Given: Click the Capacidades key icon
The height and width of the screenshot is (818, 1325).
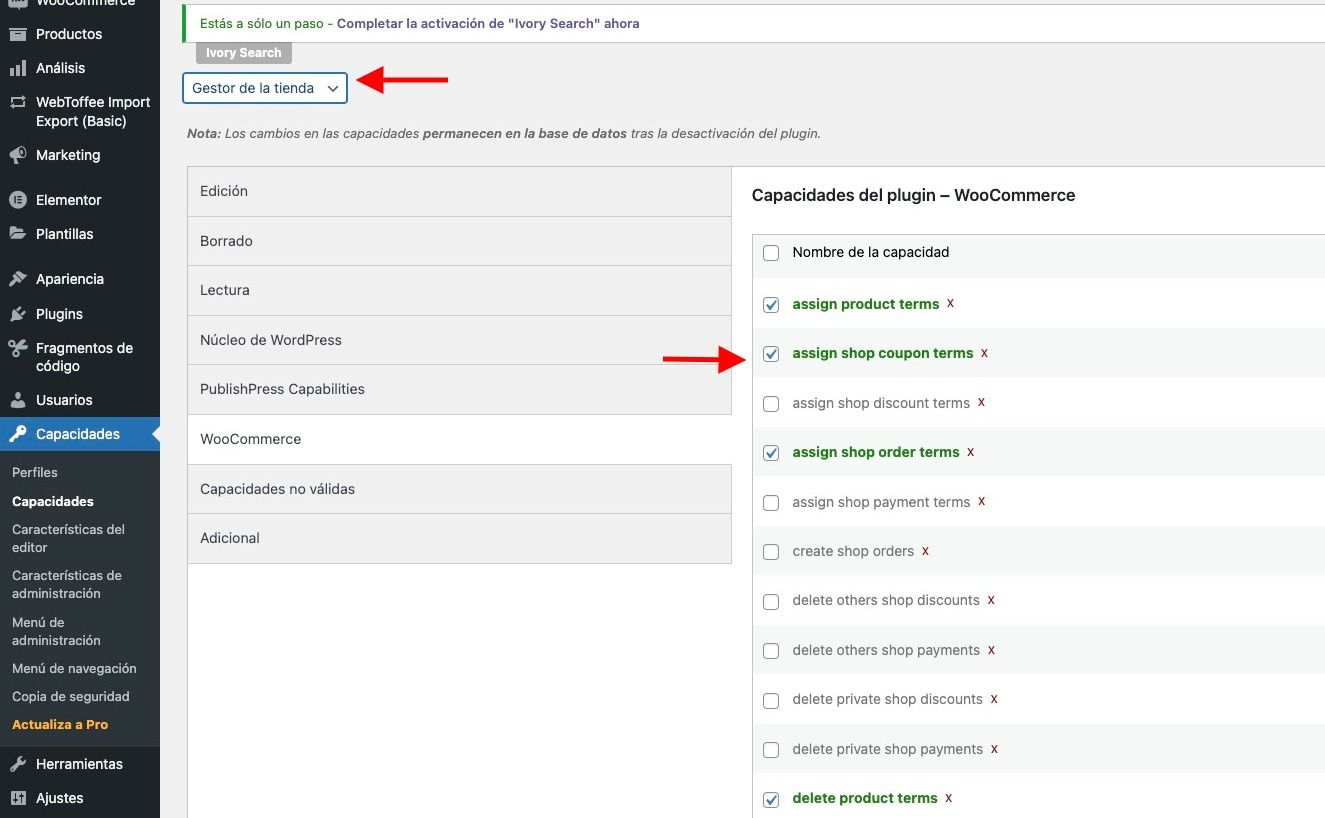Looking at the screenshot, I should tap(17, 434).
